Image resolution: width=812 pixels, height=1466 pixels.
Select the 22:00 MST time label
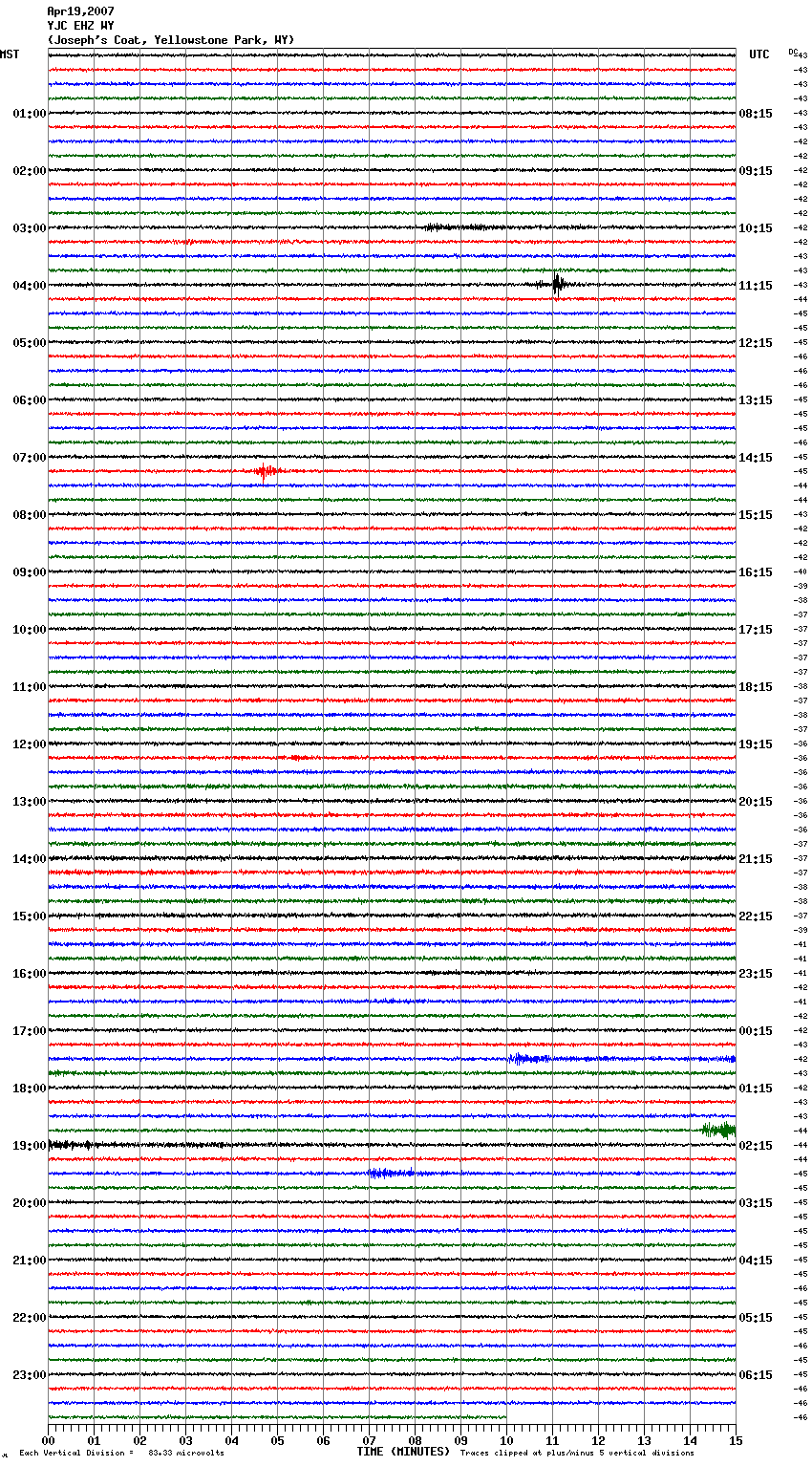(x=30, y=1318)
